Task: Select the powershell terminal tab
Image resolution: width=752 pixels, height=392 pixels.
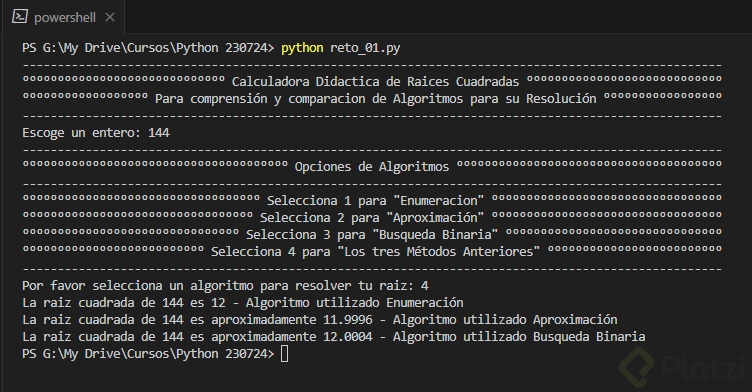Action: coord(63,17)
